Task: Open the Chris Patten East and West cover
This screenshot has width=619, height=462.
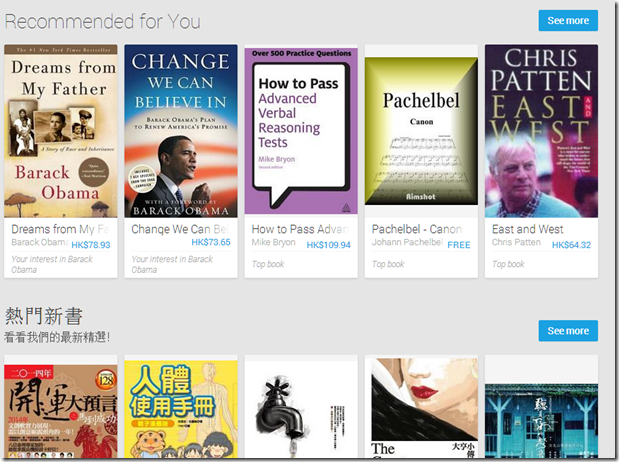Action: click(541, 131)
